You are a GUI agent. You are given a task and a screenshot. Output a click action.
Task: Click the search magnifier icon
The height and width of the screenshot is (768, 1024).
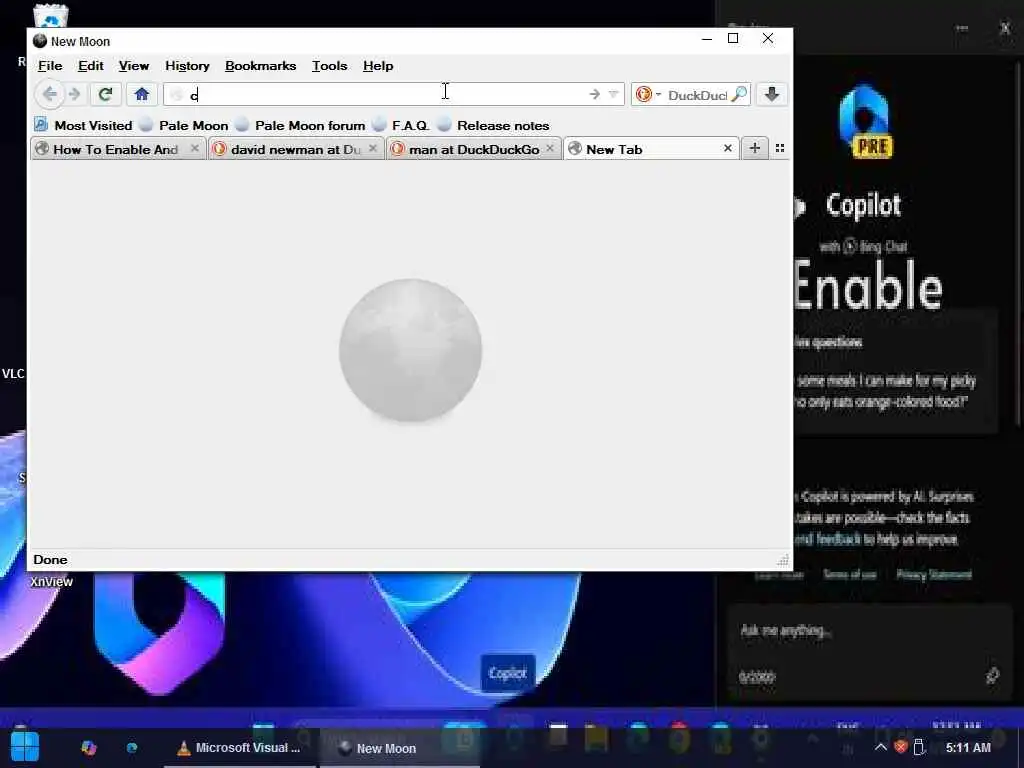coord(739,94)
